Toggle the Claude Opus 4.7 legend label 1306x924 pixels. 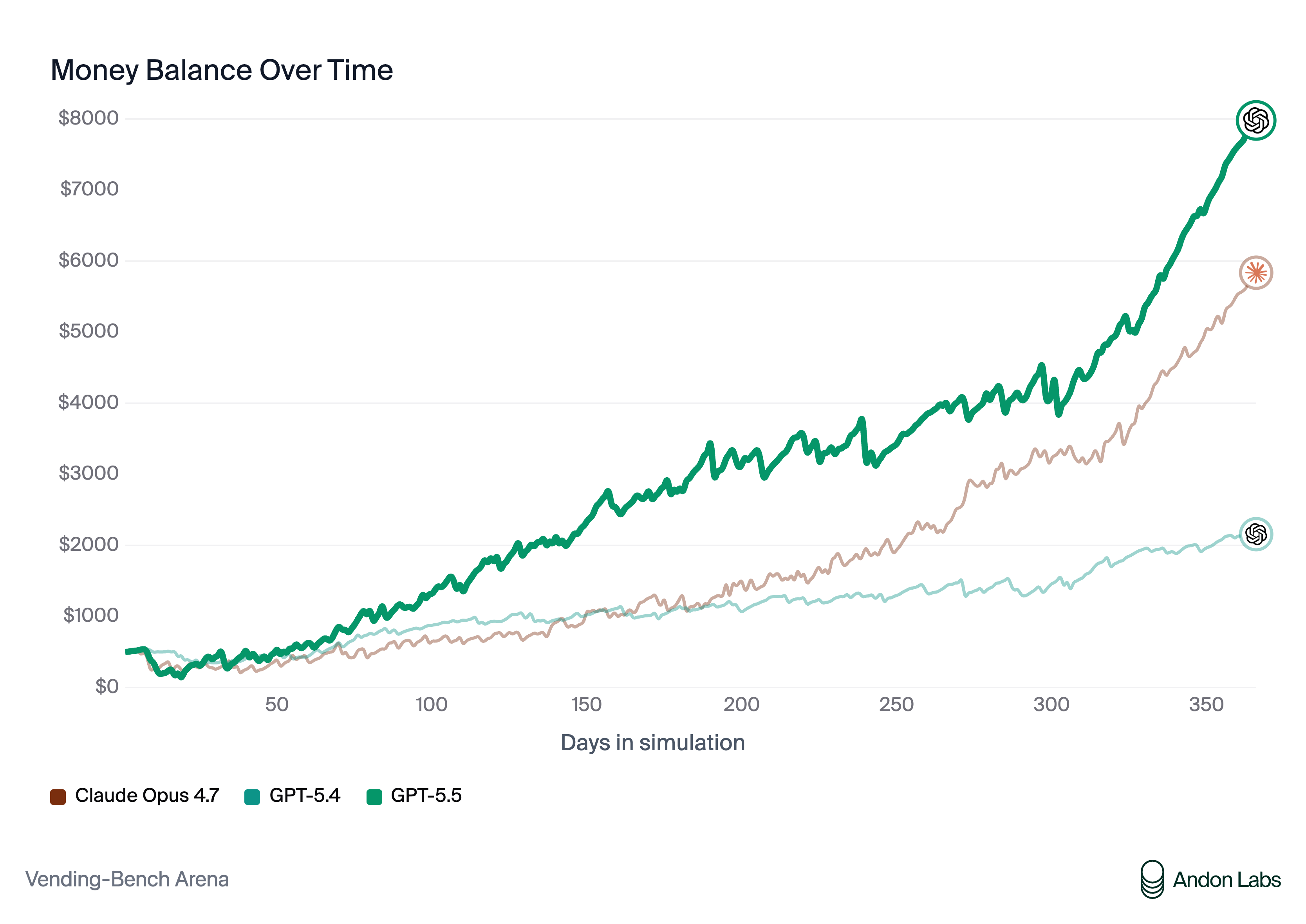(x=147, y=796)
